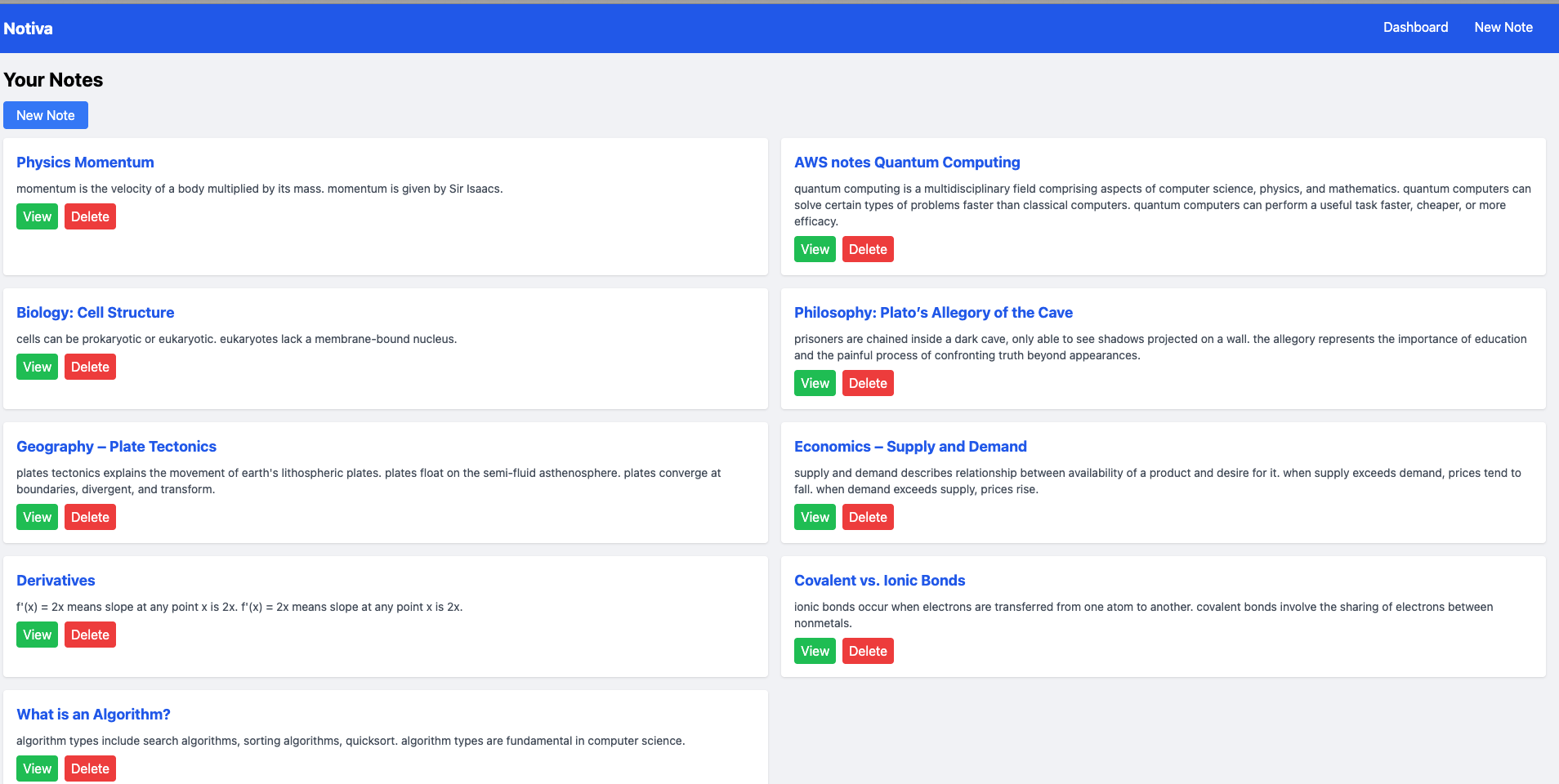1559x784 pixels.
Task: Open Philosophy: Plato's Allegory of the Cave
Action: [933, 312]
